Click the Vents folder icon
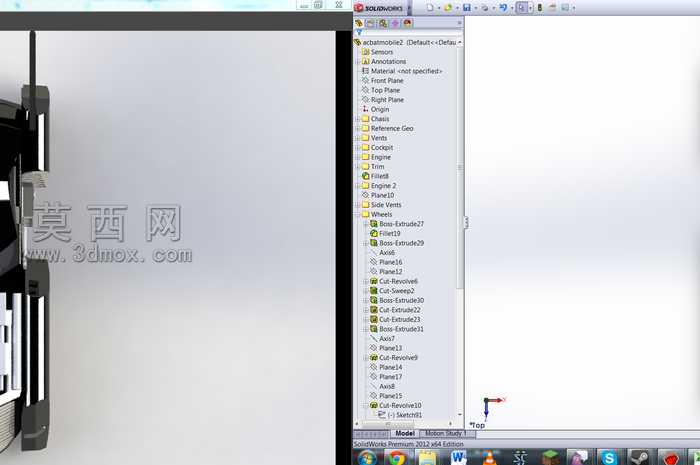 [x=366, y=138]
